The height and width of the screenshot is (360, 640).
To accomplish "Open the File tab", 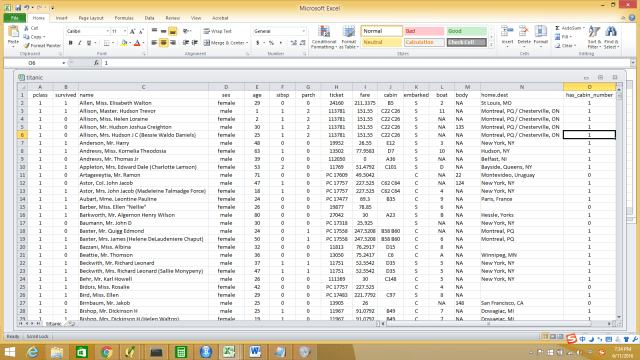I will [x=15, y=18].
